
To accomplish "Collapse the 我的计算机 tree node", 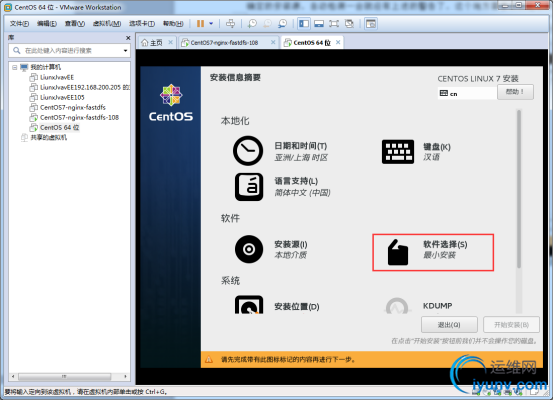I will 14,67.
